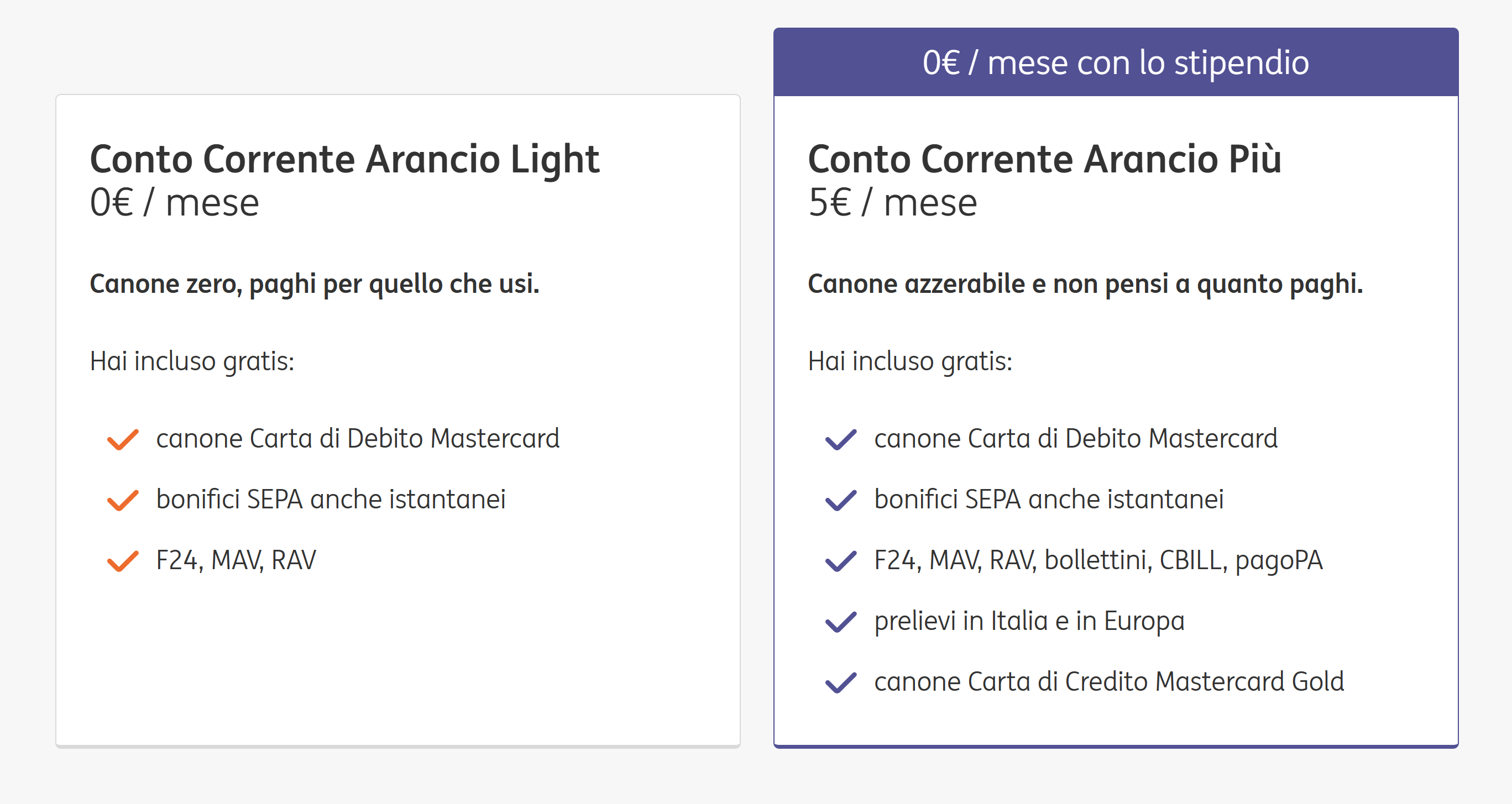Screen dimensions: 1512x804
Task: Click orange checkmark beside Light's Carta di Debito
Action: [123, 439]
